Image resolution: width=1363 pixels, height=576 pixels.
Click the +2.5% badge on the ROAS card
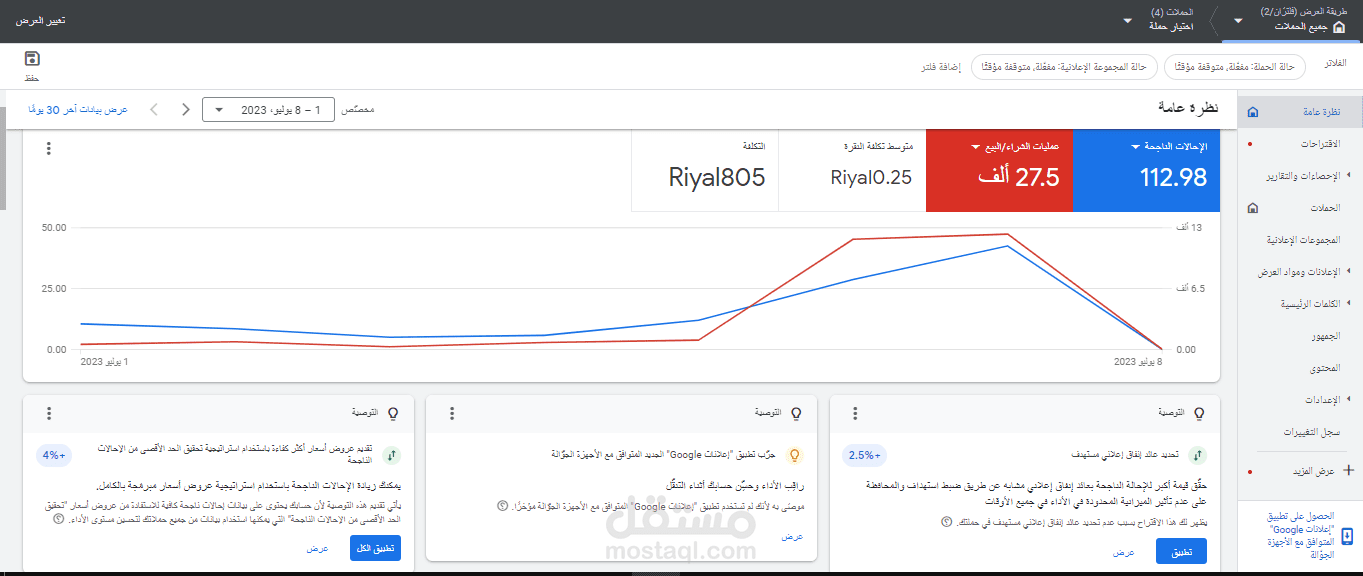tap(865, 455)
